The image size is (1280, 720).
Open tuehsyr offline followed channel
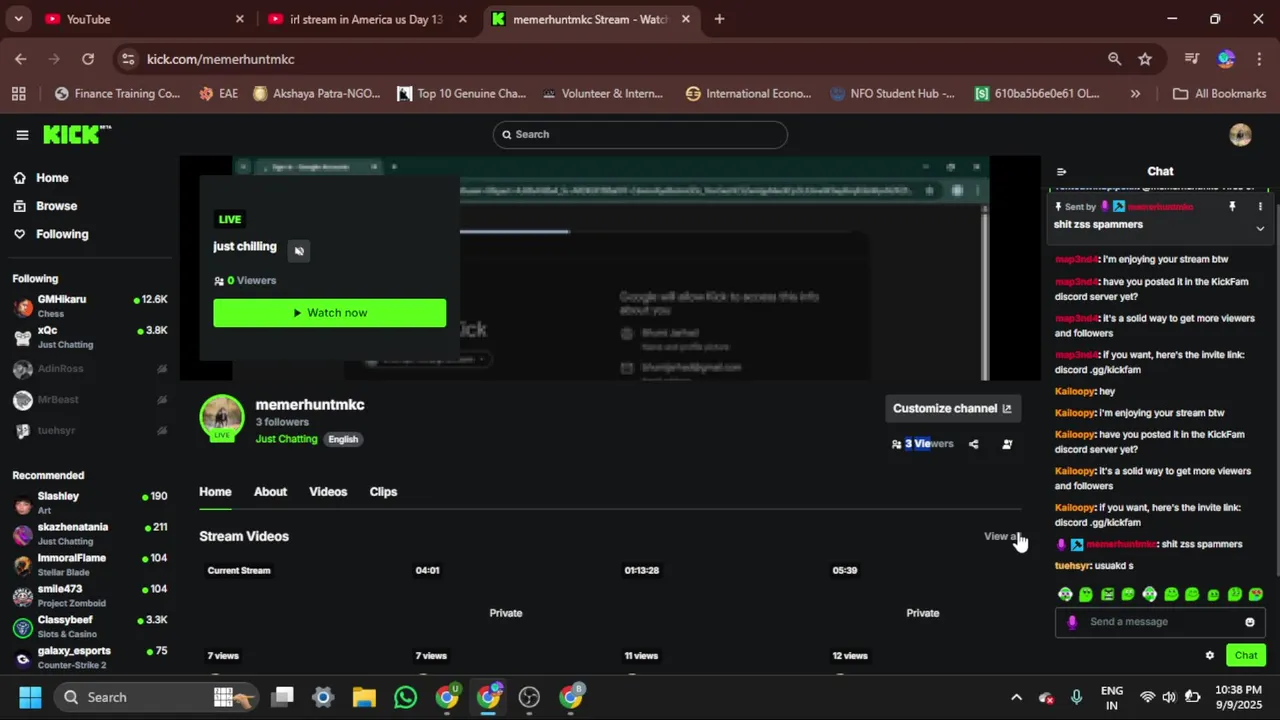tap(90, 431)
